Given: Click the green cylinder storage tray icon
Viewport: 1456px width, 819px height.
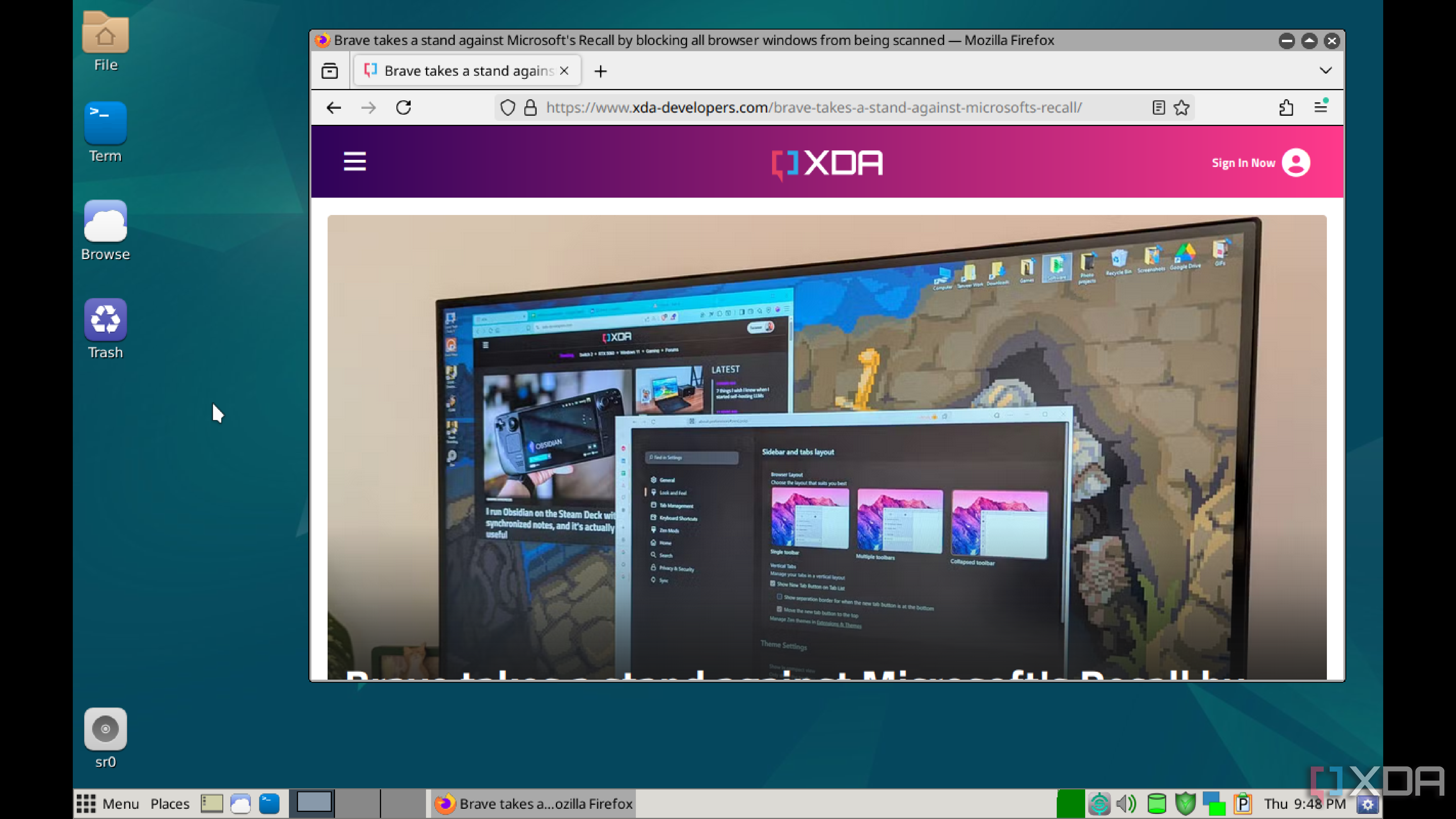Looking at the screenshot, I should pyautogui.click(x=1157, y=803).
